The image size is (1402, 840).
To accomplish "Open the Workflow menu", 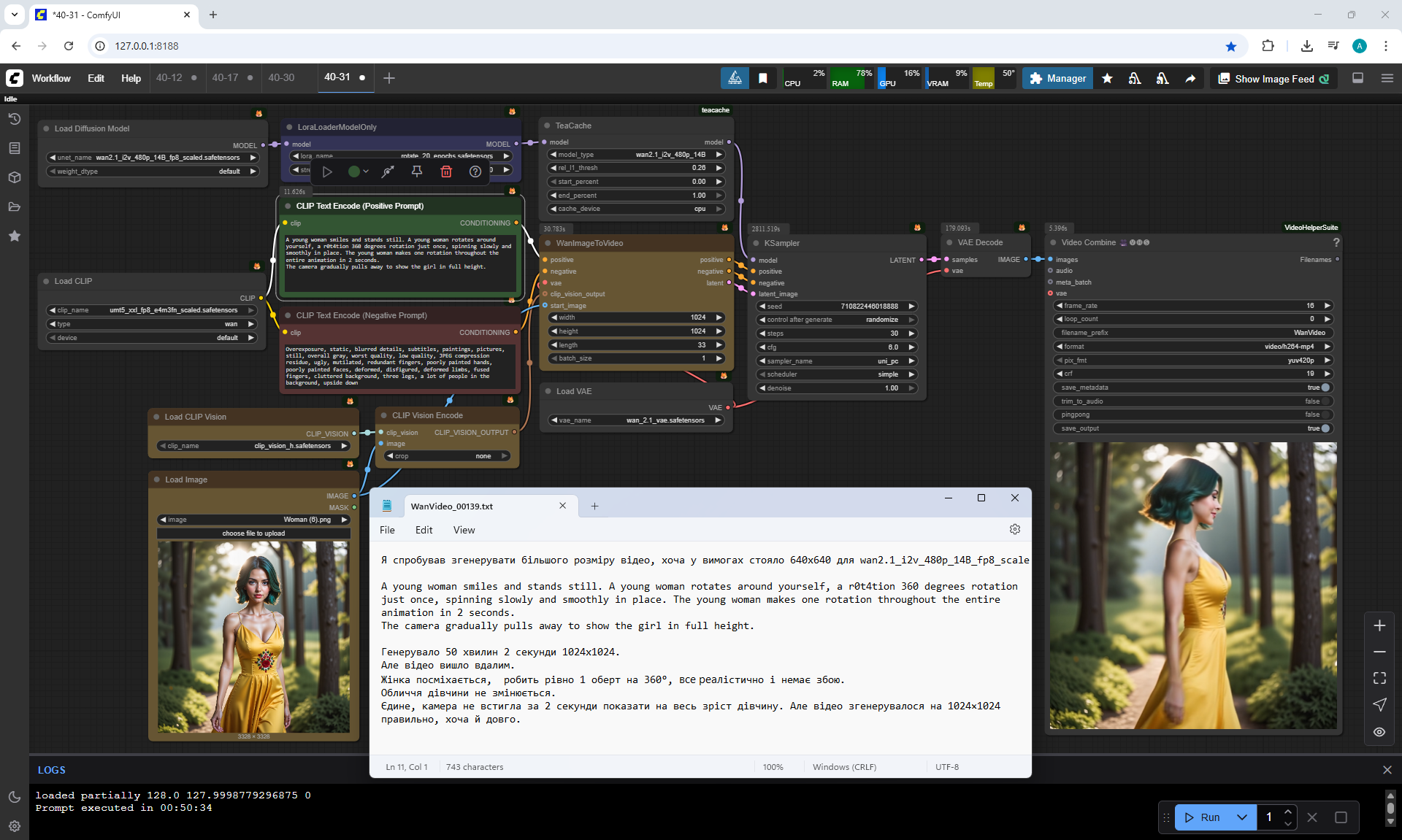I will tap(51, 78).
